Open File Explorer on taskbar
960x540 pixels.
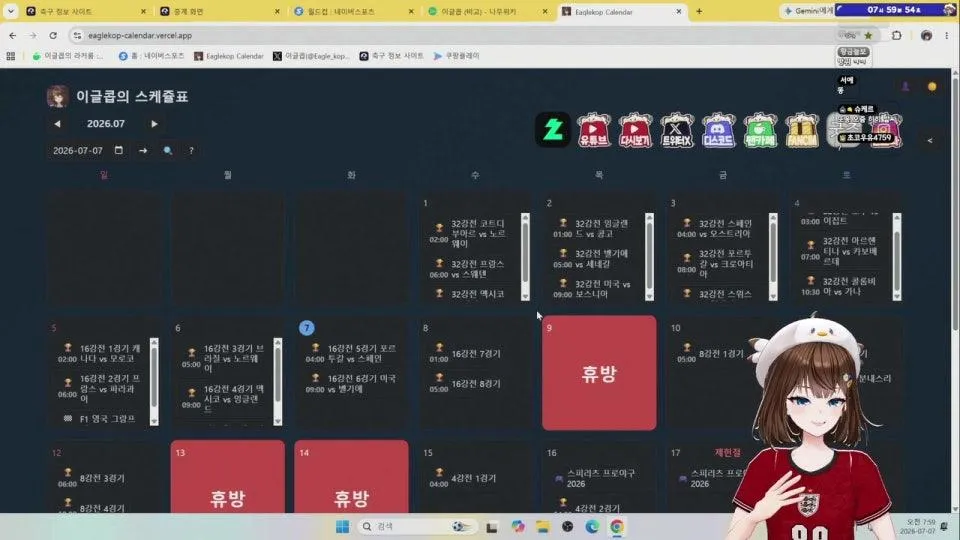coord(542,527)
